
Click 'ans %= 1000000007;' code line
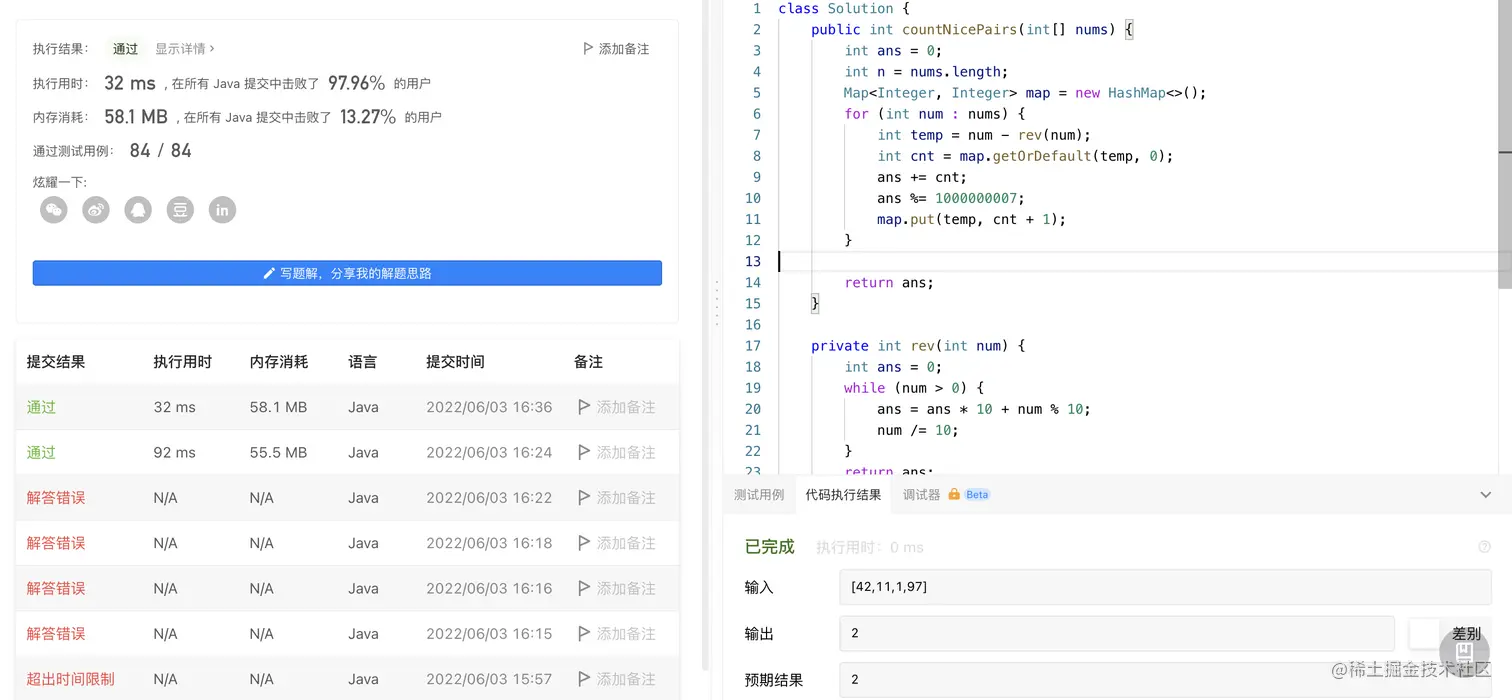951,198
